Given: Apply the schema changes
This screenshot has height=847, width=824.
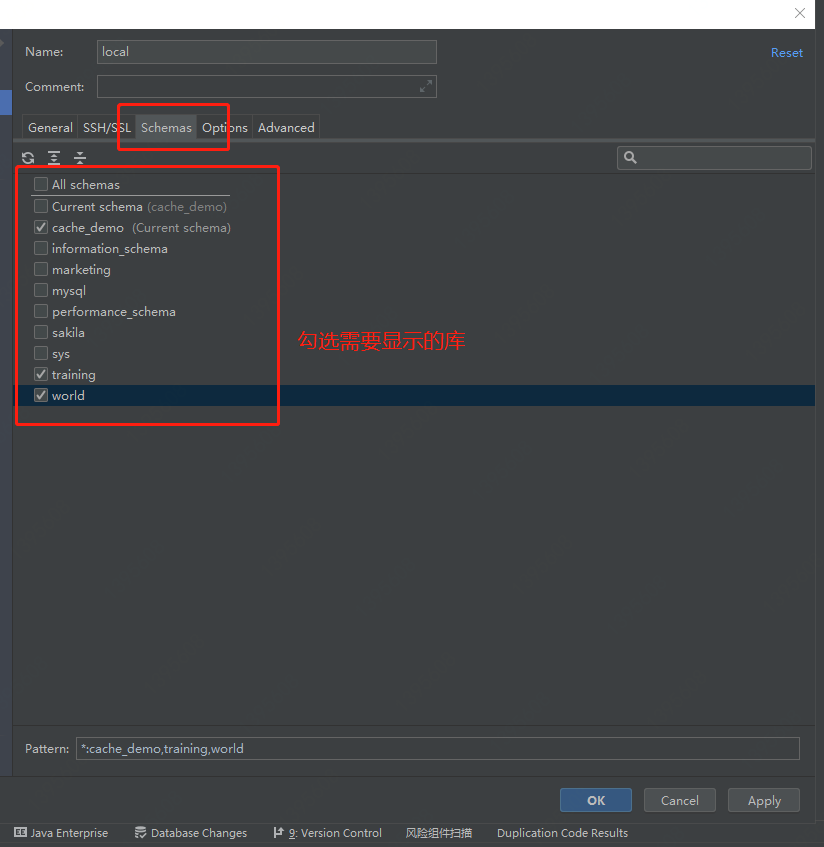Looking at the screenshot, I should point(763,800).
